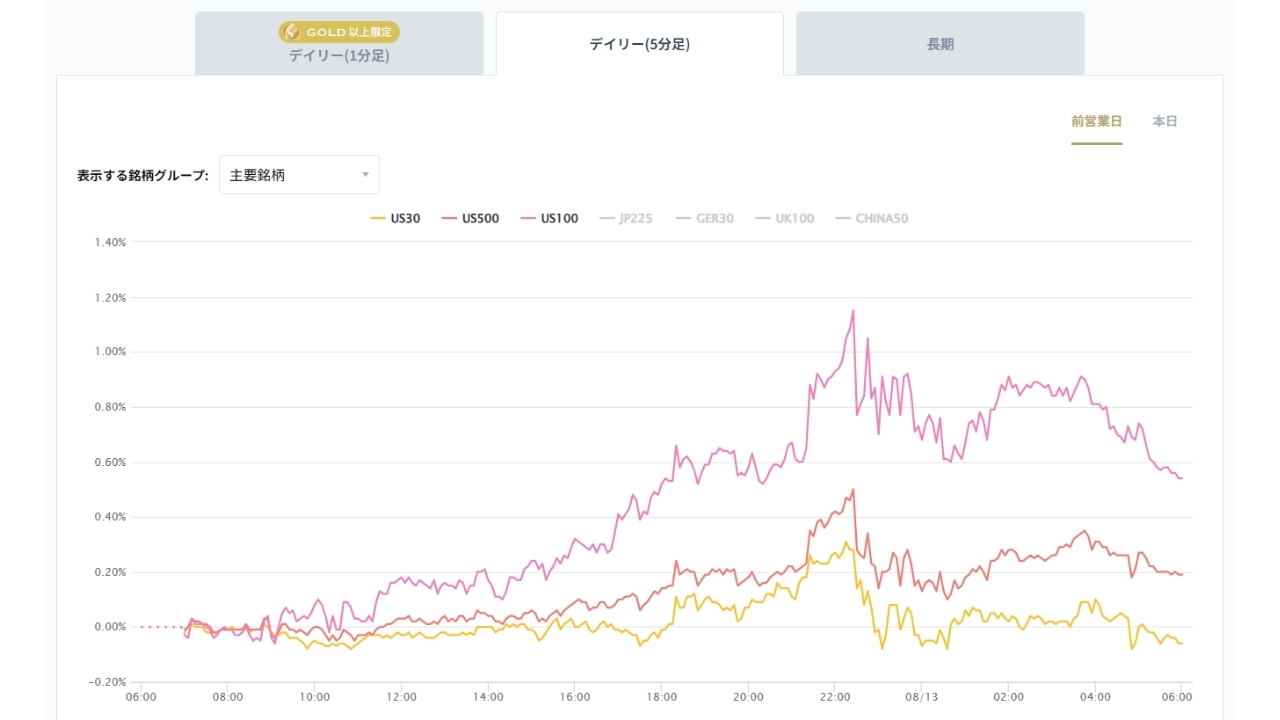Click the 10:00 time axis label
This screenshot has width=1280, height=720.
click(x=314, y=697)
